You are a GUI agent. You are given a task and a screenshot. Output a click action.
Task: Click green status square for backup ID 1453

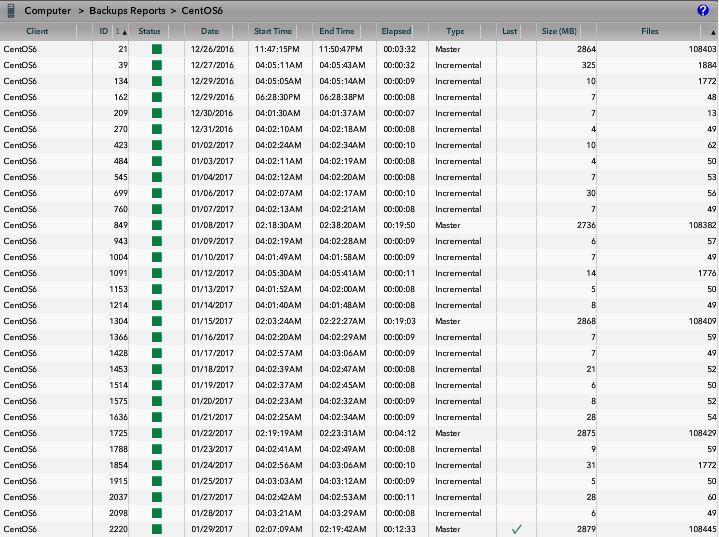point(157,369)
